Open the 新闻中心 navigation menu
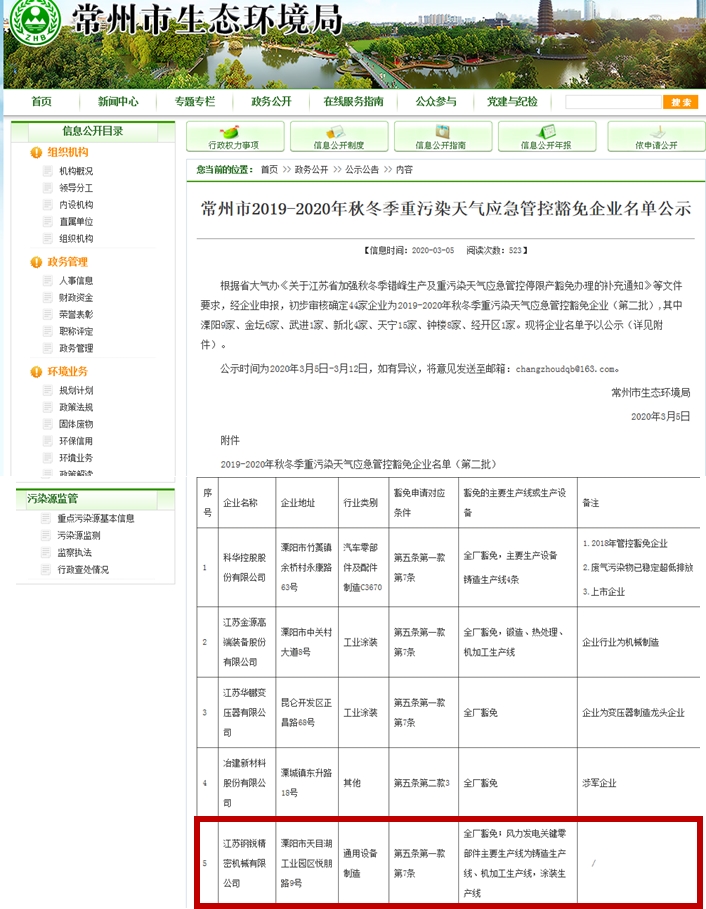 click(118, 102)
